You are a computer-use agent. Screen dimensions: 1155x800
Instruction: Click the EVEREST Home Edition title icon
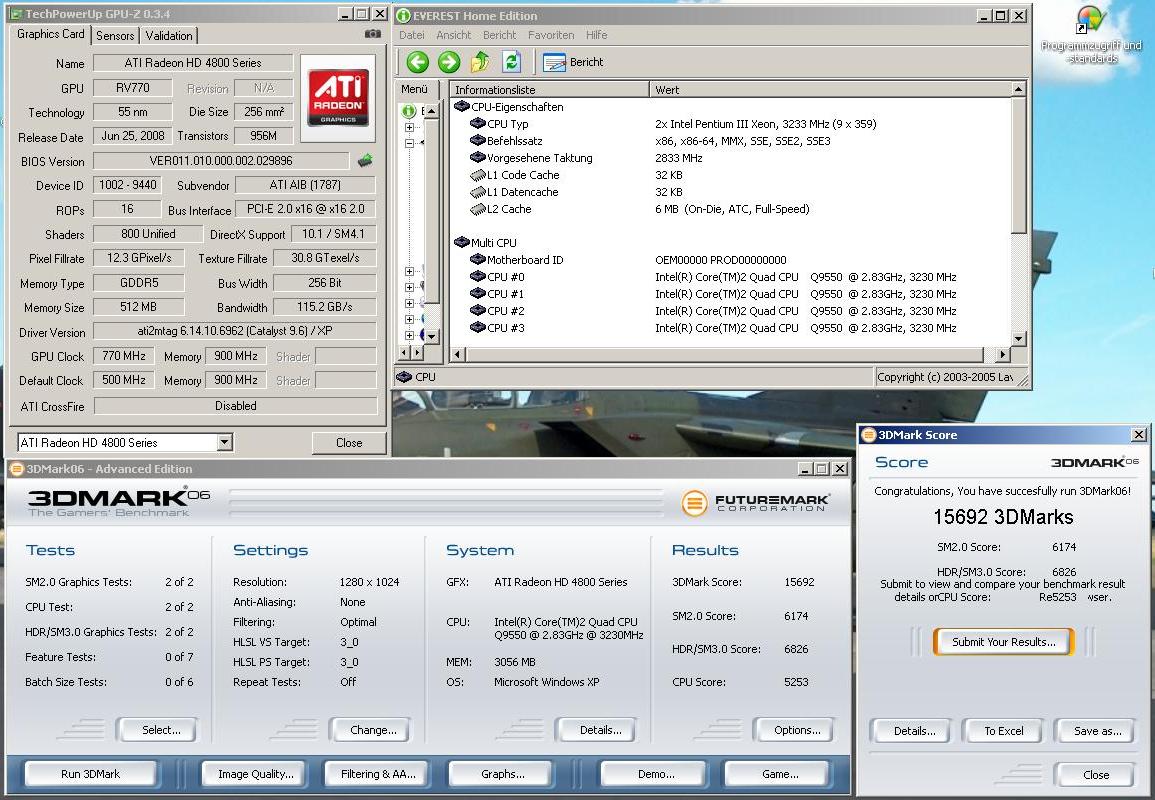403,15
